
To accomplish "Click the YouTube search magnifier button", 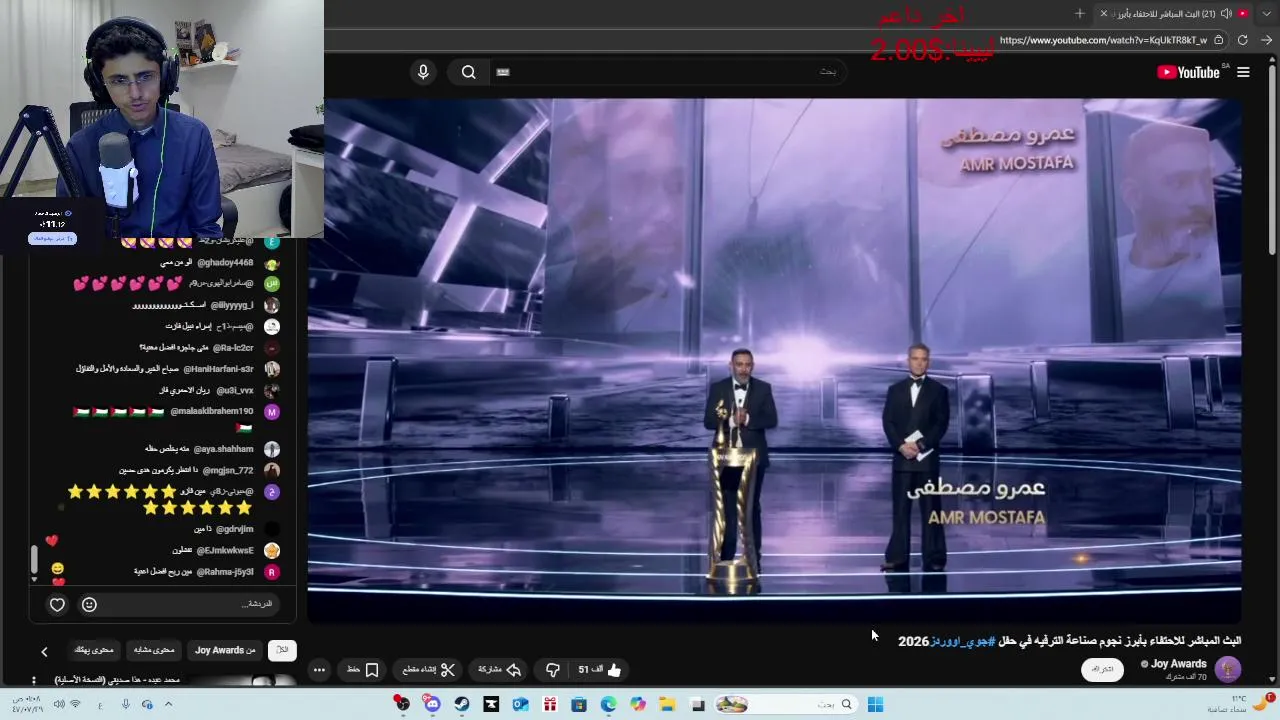I will point(468,72).
